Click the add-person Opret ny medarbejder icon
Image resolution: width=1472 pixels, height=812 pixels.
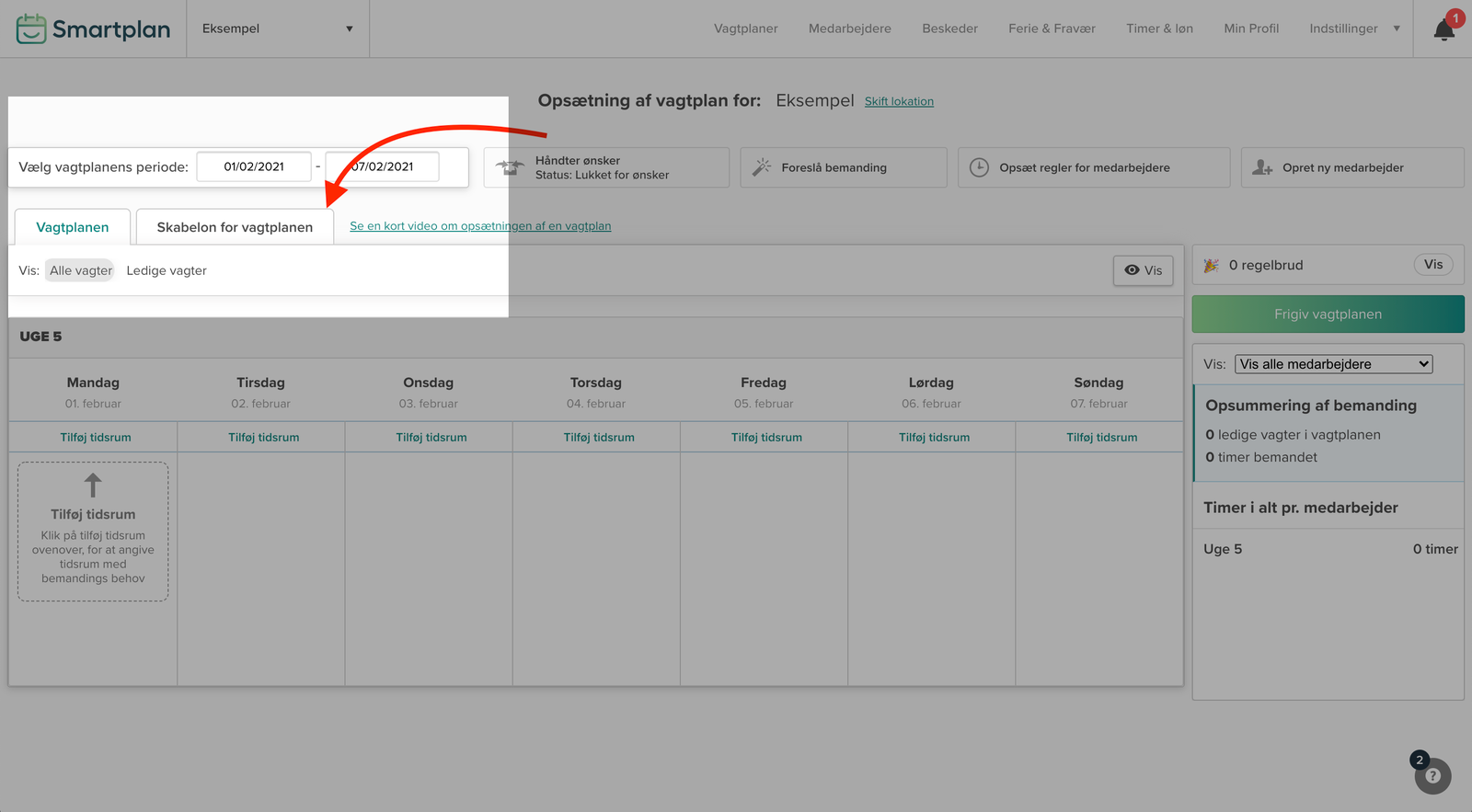click(x=1262, y=167)
